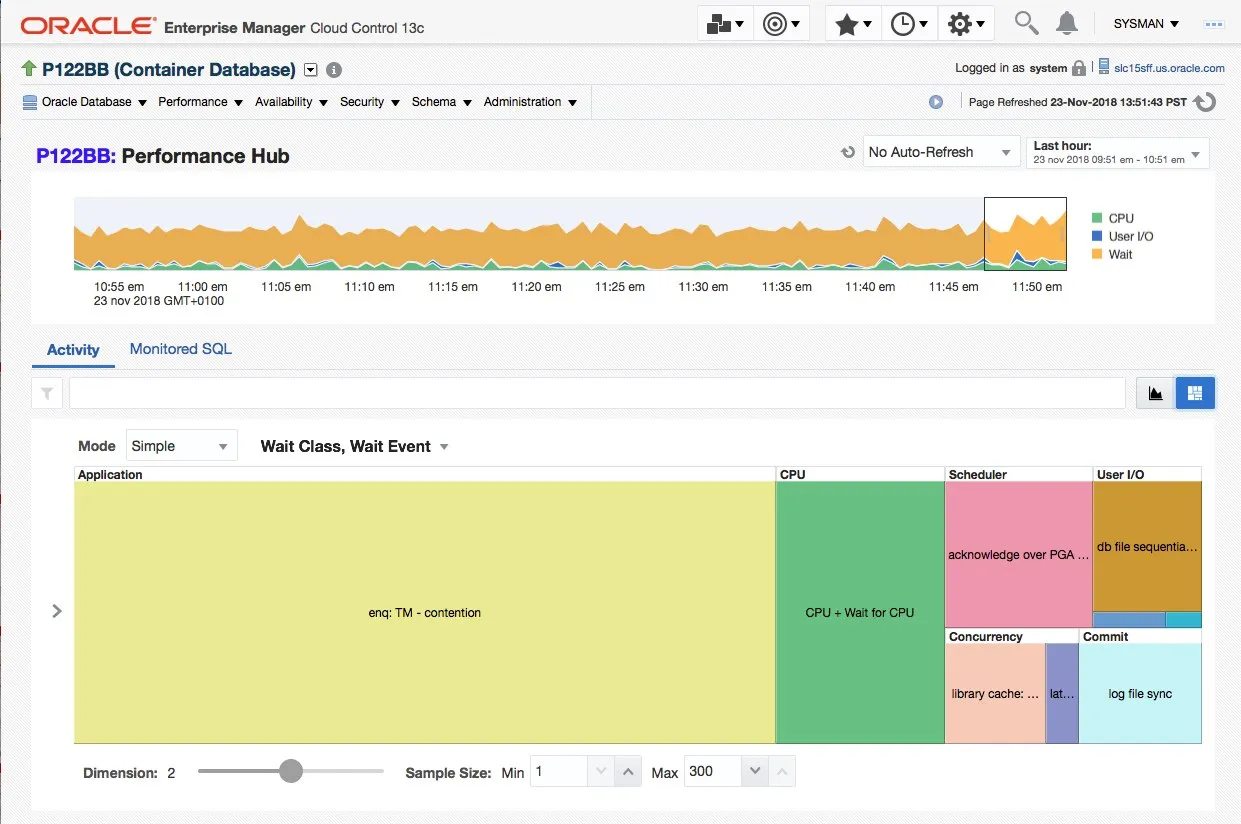Click the search magnifier icon
The image size is (1241, 824).
[x=1026, y=23]
